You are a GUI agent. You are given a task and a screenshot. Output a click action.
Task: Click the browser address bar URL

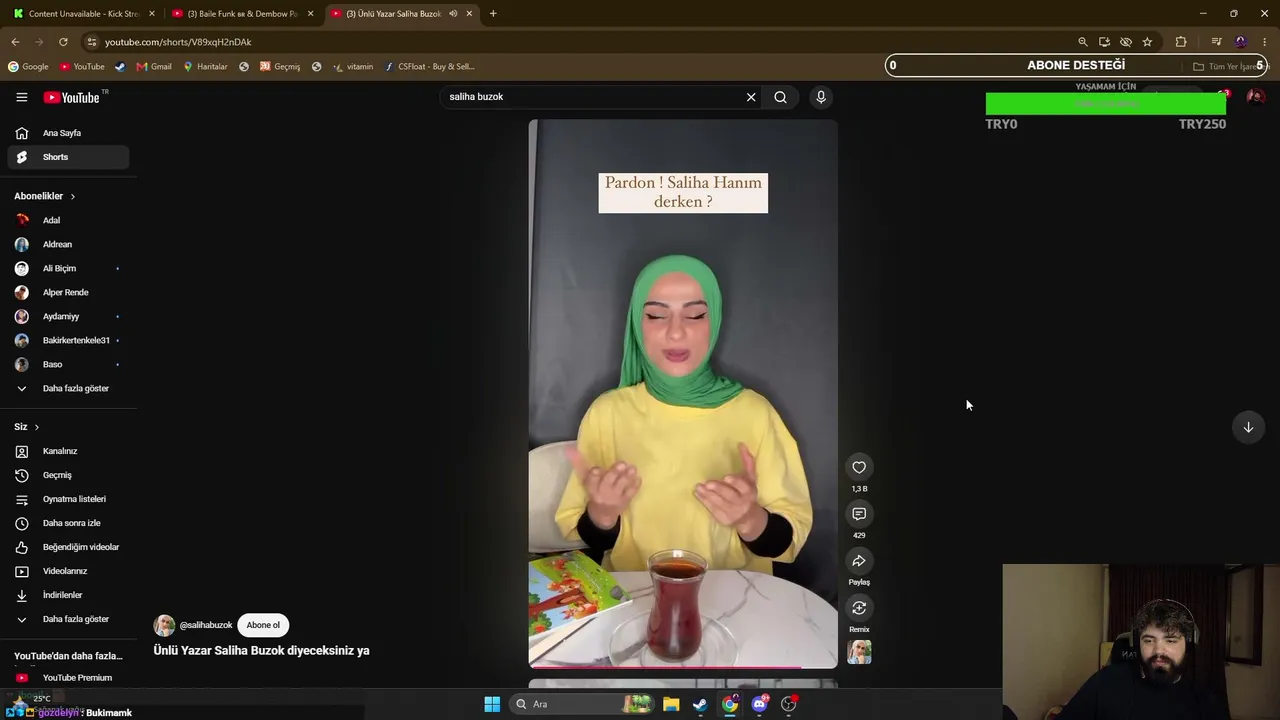tap(178, 42)
